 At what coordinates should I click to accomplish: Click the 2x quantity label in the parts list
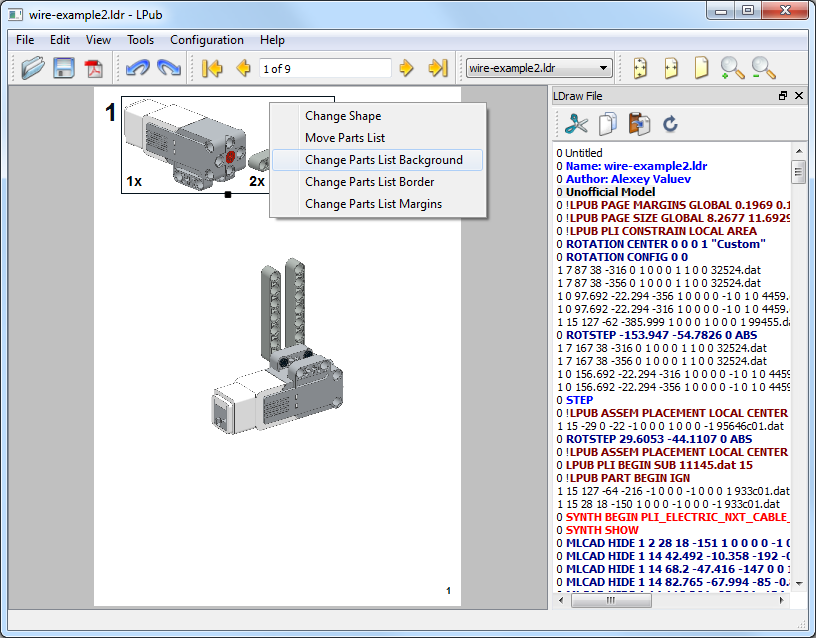click(x=257, y=181)
